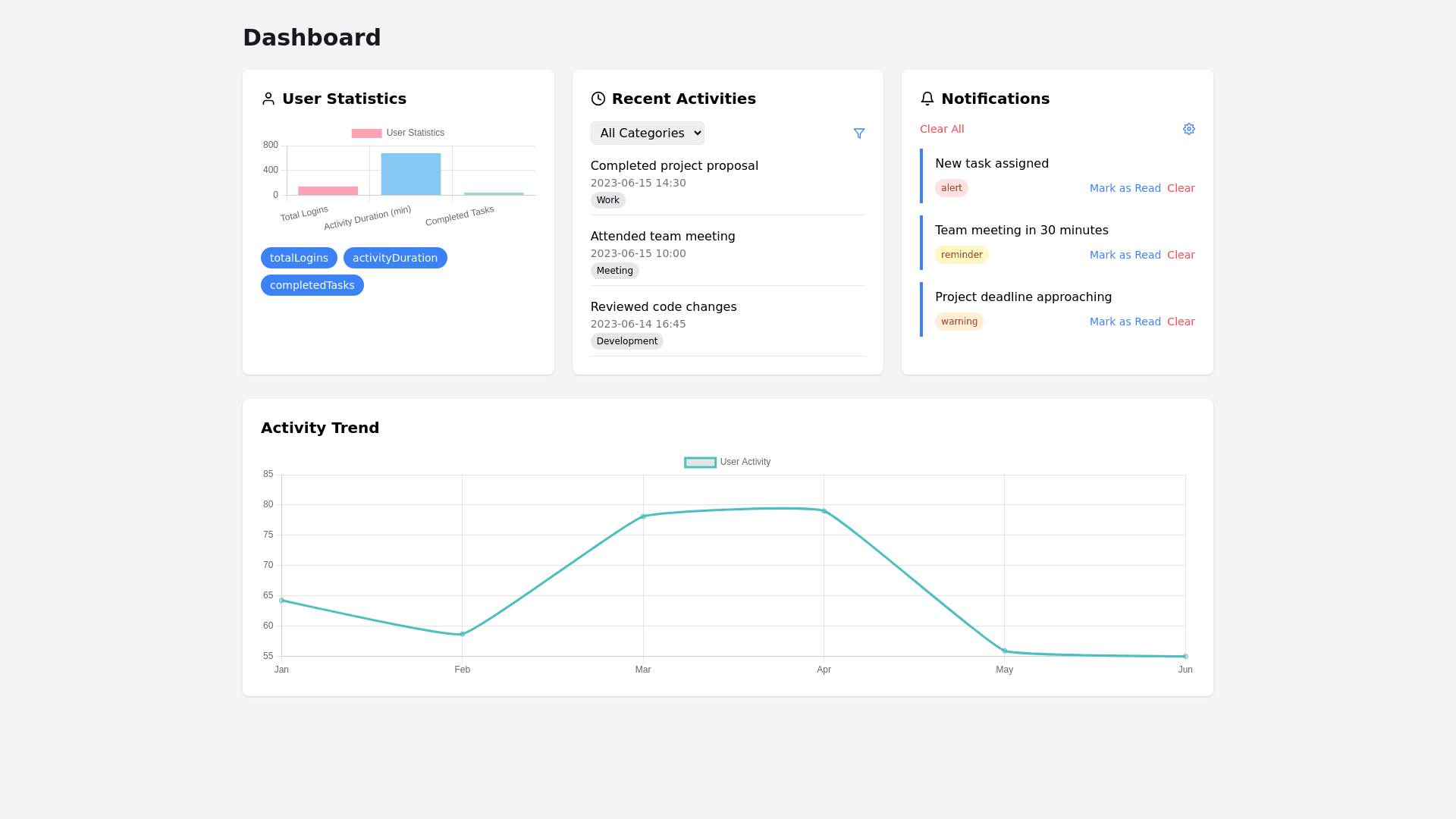Mark 'Project deadline approaching' as read
Screen dimensions: 1456x819
1125,322
